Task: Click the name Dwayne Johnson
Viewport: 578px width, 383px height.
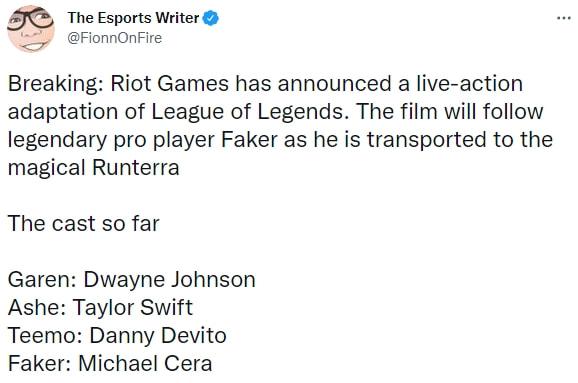Action: [x=170, y=280]
